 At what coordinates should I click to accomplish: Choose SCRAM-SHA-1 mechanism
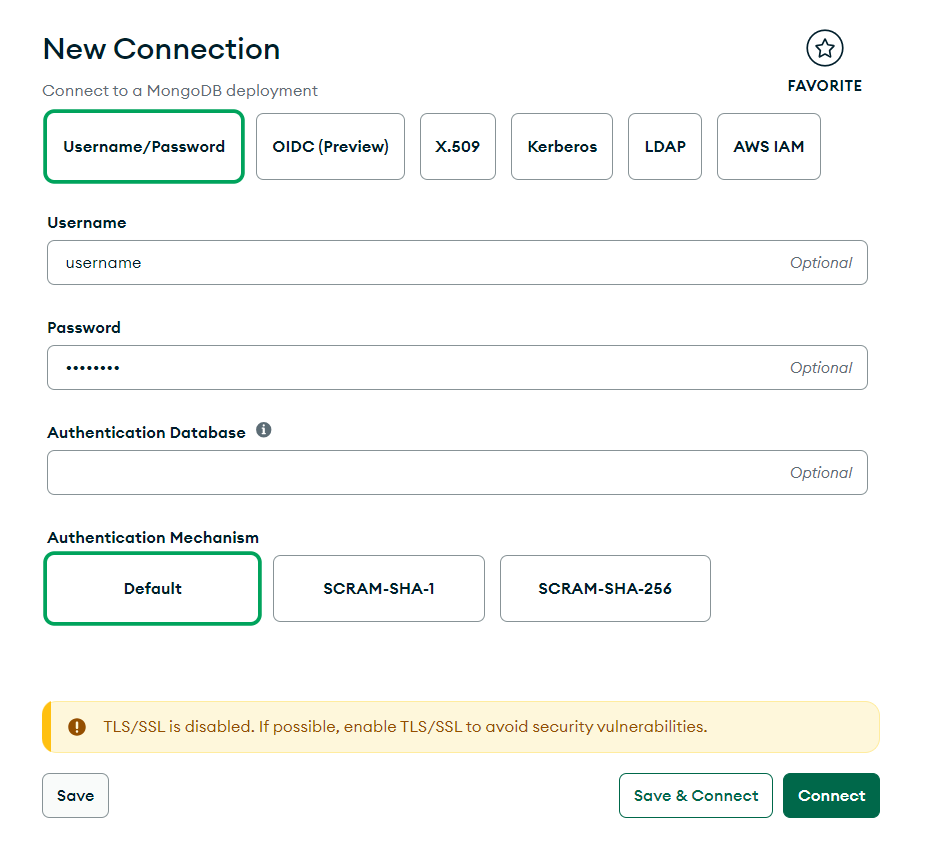378,589
